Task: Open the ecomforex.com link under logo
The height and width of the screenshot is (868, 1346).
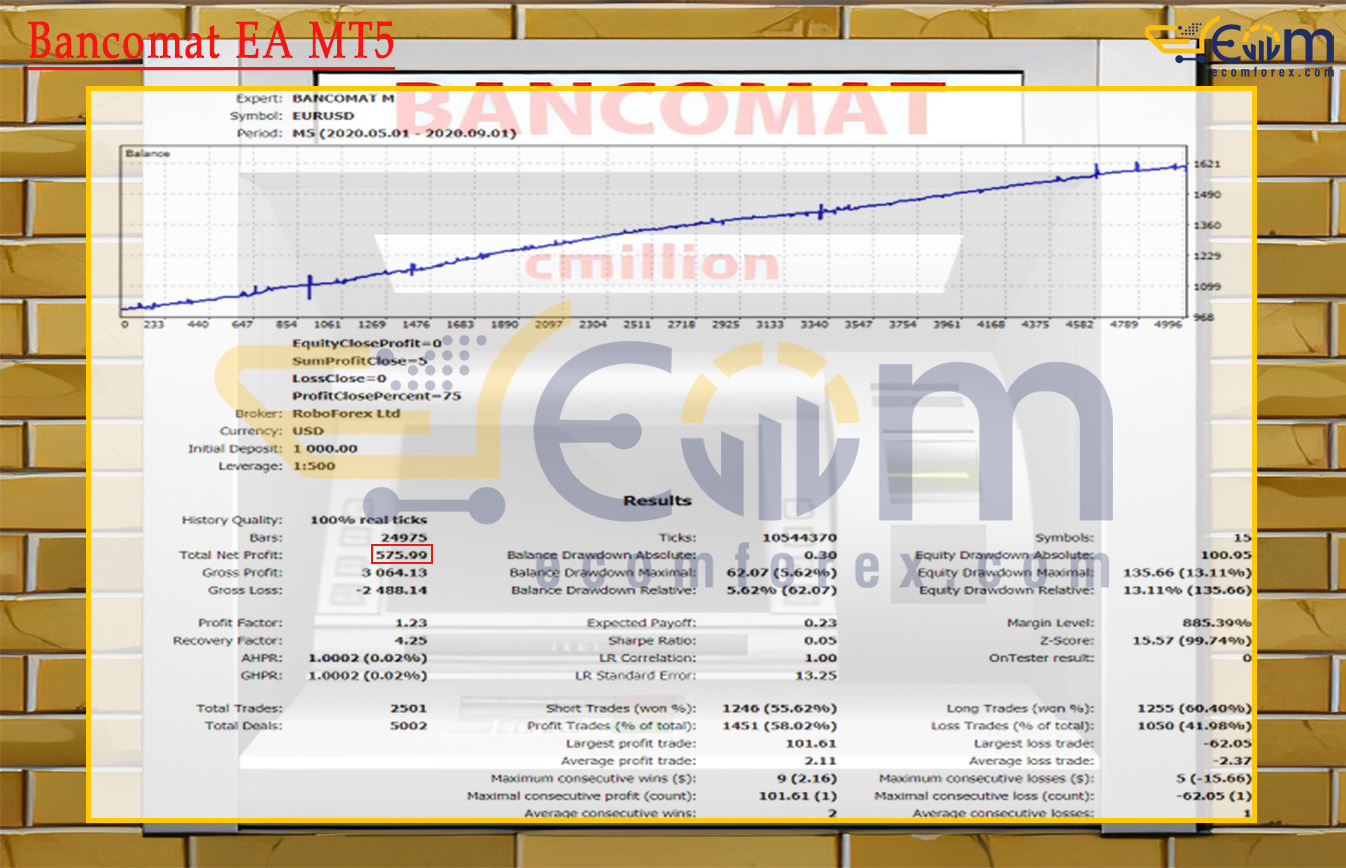Action: pos(1271,72)
